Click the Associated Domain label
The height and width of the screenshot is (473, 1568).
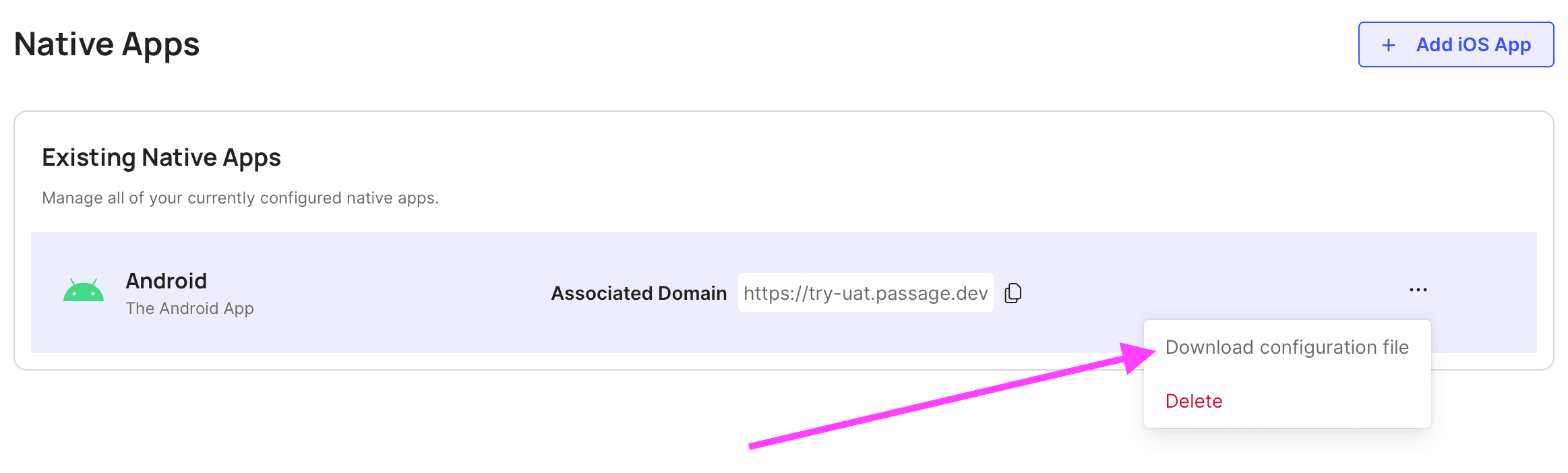(638, 293)
